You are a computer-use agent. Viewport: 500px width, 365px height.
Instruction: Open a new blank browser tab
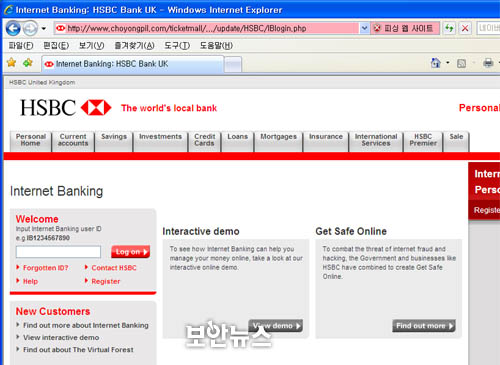point(233,64)
